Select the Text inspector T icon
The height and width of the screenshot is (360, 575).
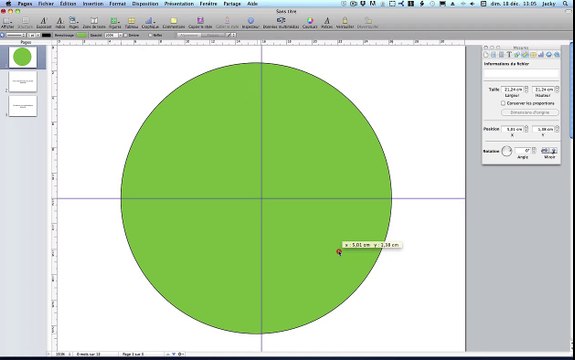(x=509, y=55)
